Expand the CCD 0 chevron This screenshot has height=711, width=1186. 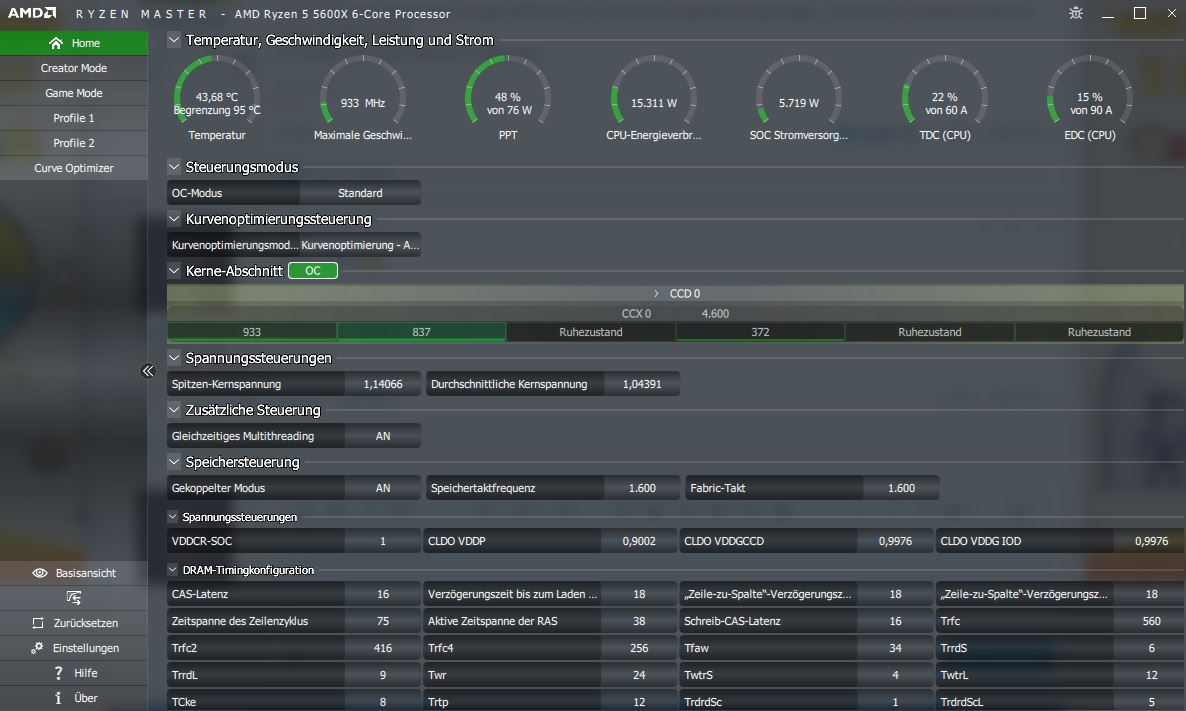pyautogui.click(x=656, y=293)
